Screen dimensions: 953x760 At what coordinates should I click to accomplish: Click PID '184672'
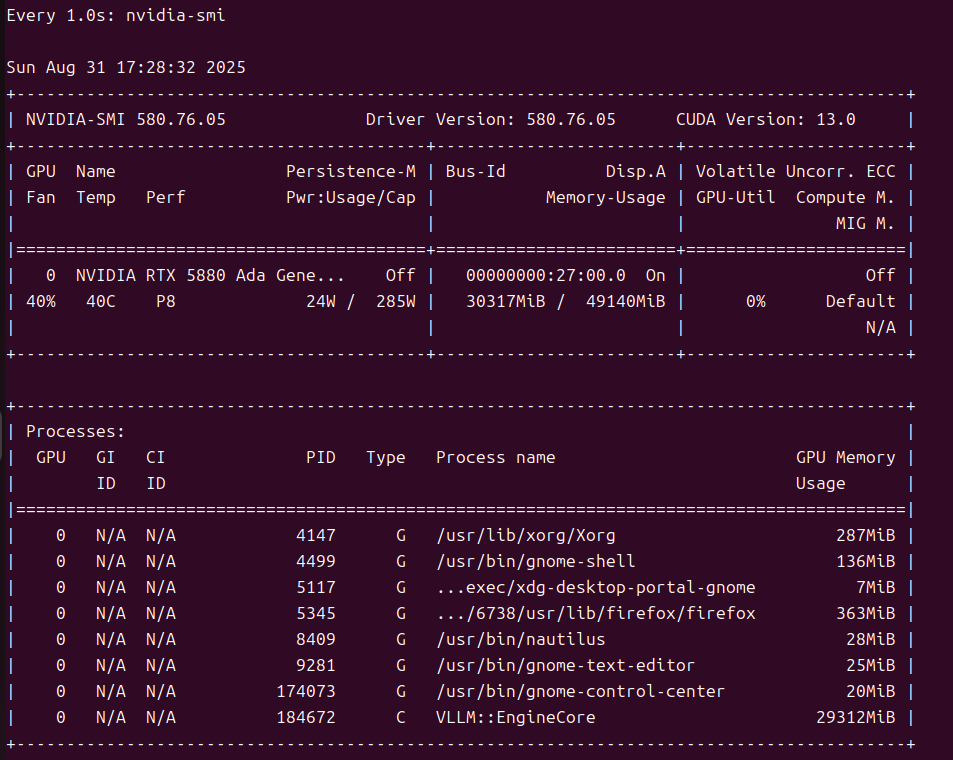306,717
